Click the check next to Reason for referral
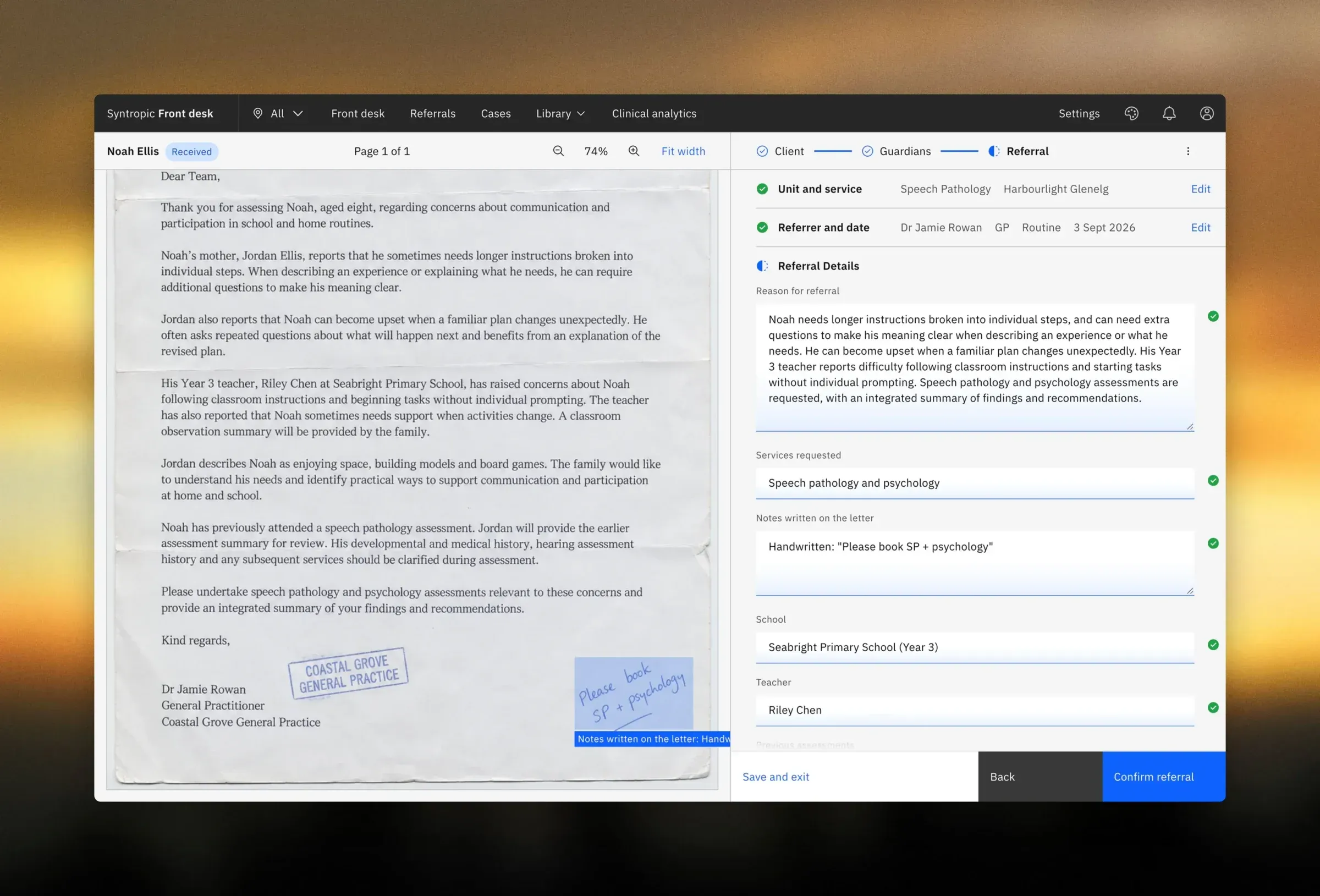Screen dimensions: 1320x896 point(1213,316)
